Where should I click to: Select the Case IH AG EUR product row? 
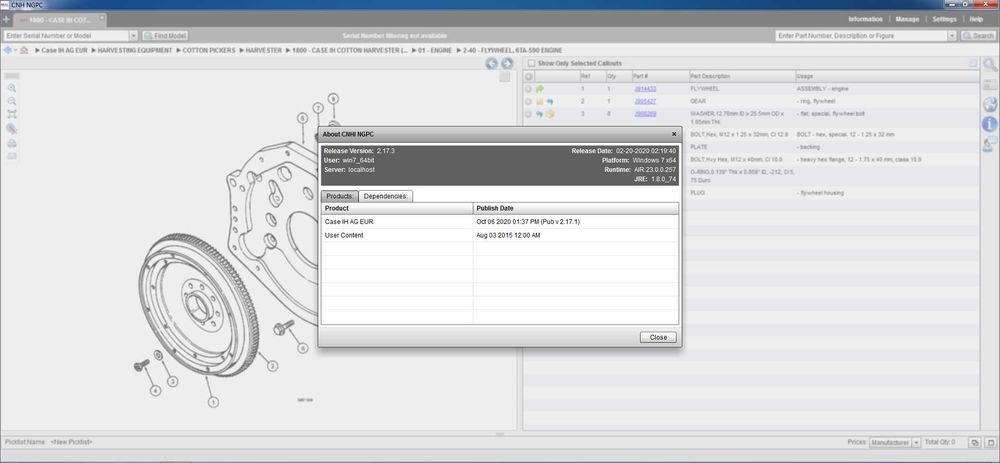pyautogui.click(x=500, y=222)
